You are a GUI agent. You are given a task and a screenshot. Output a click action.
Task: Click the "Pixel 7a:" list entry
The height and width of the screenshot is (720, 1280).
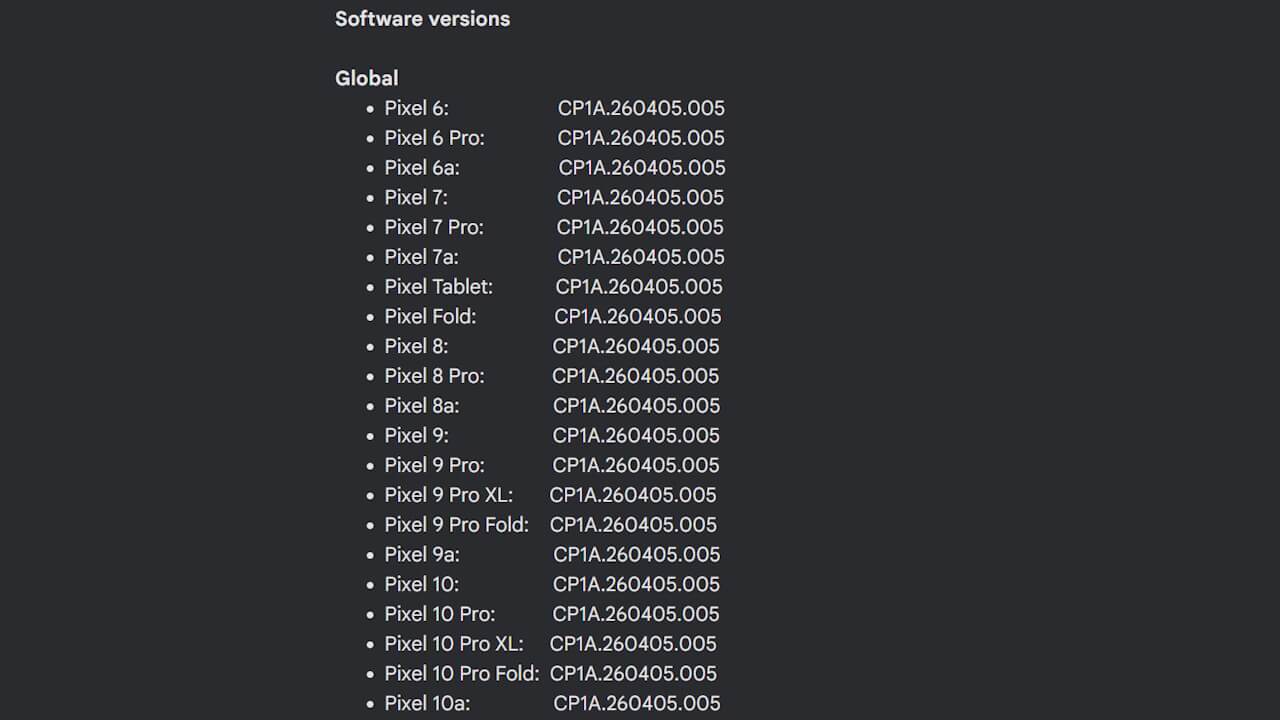coord(421,257)
